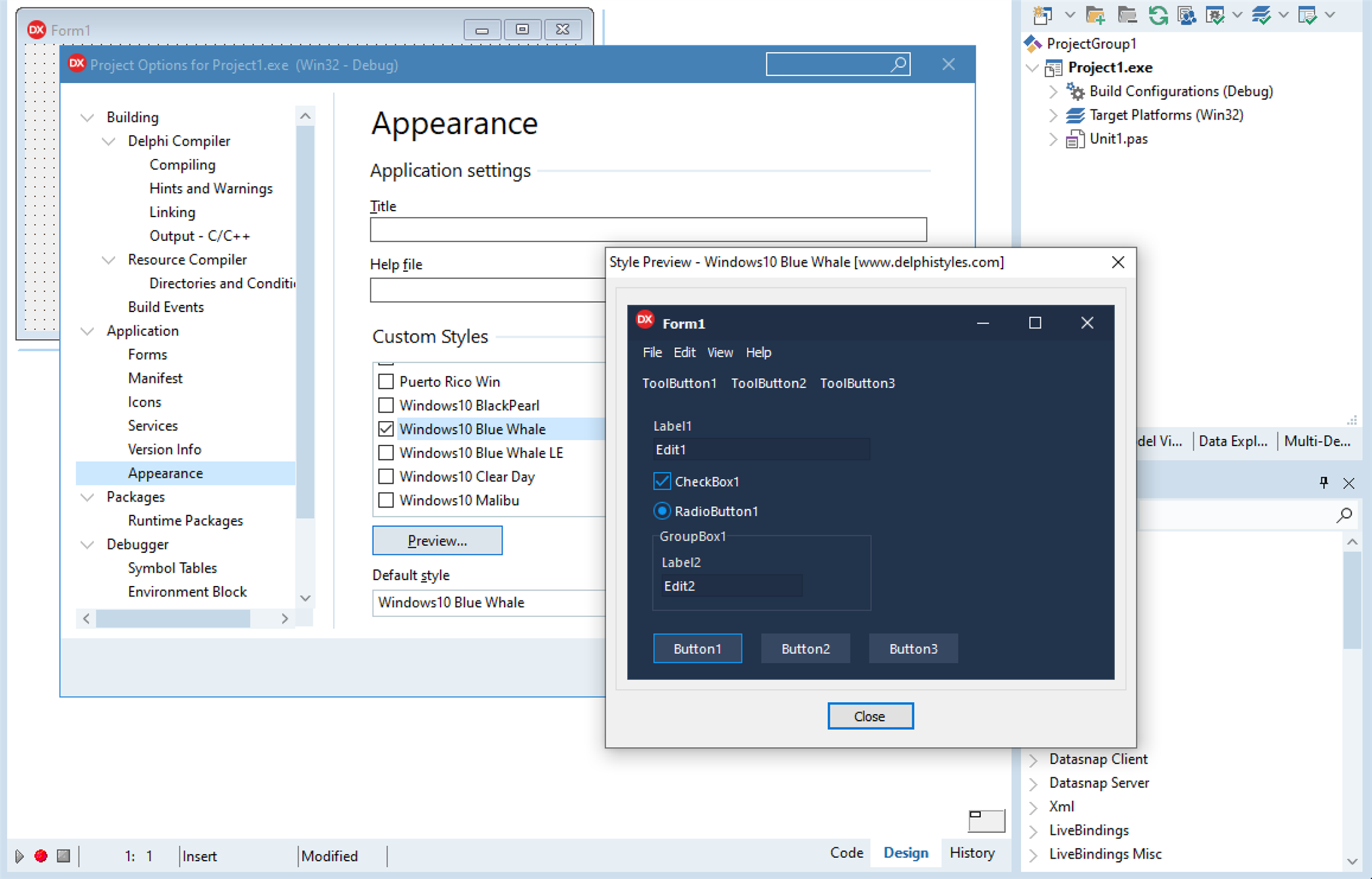The height and width of the screenshot is (879, 1372).
Task: Click Button3 in the preview form
Action: point(914,649)
